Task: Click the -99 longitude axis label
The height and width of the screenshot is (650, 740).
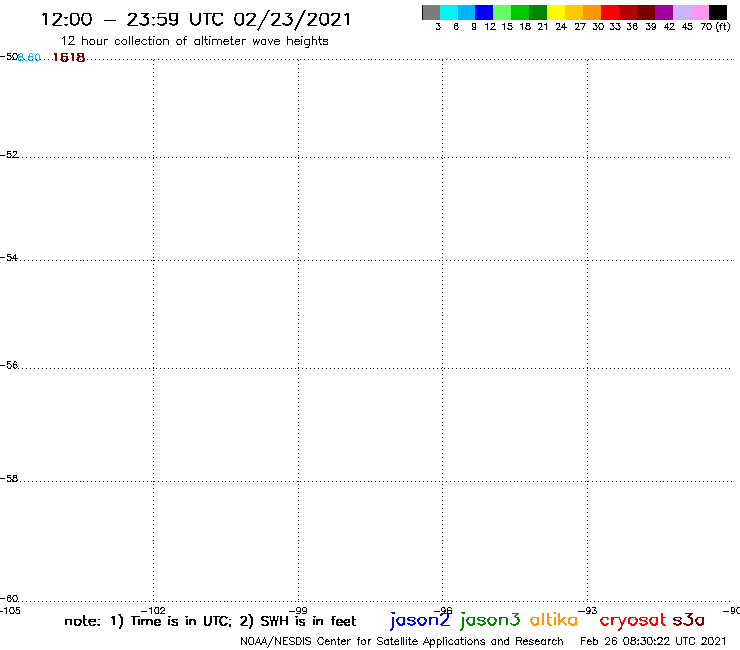Action: pos(298,611)
